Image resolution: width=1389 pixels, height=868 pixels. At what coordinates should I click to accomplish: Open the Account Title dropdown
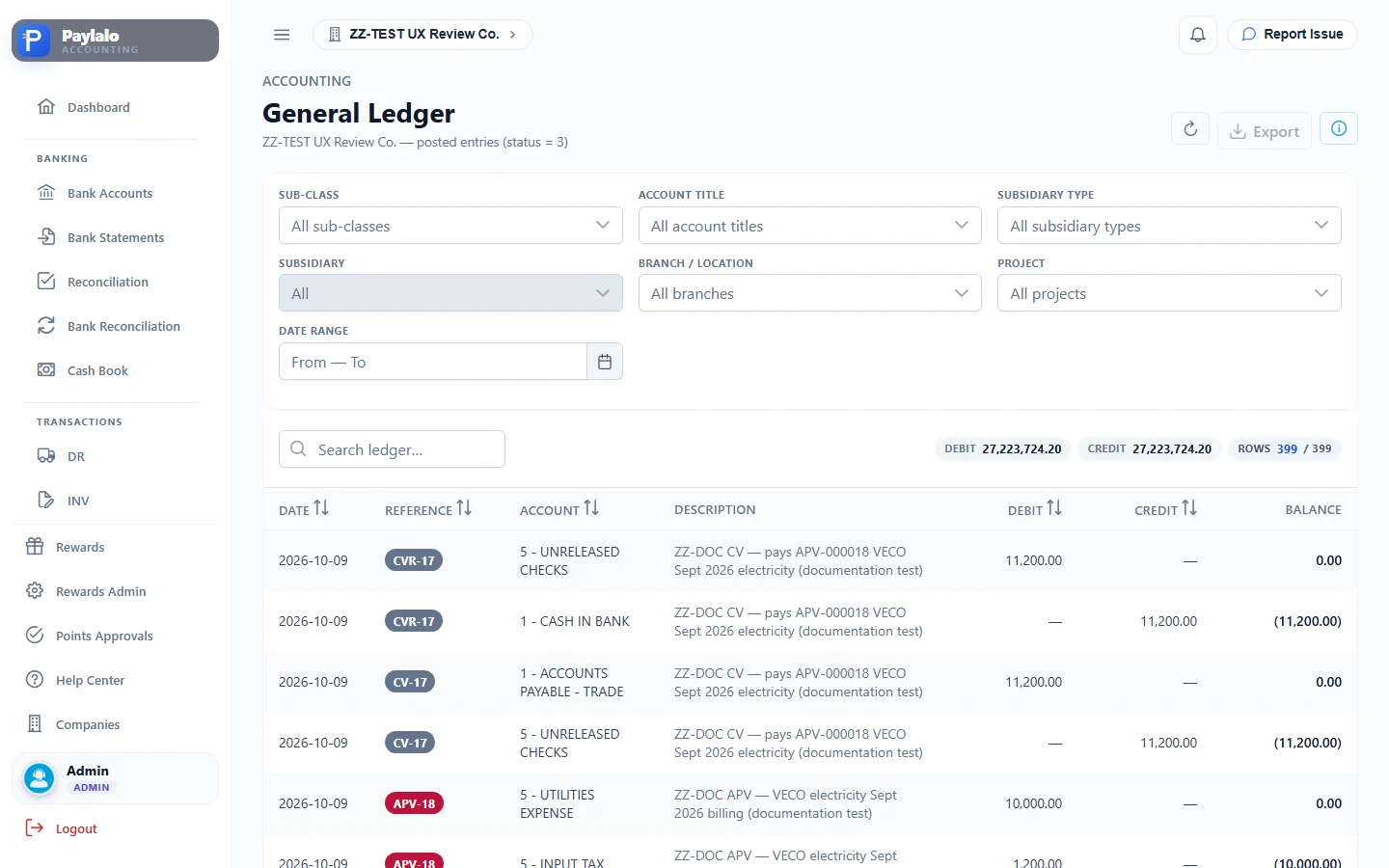click(810, 226)
